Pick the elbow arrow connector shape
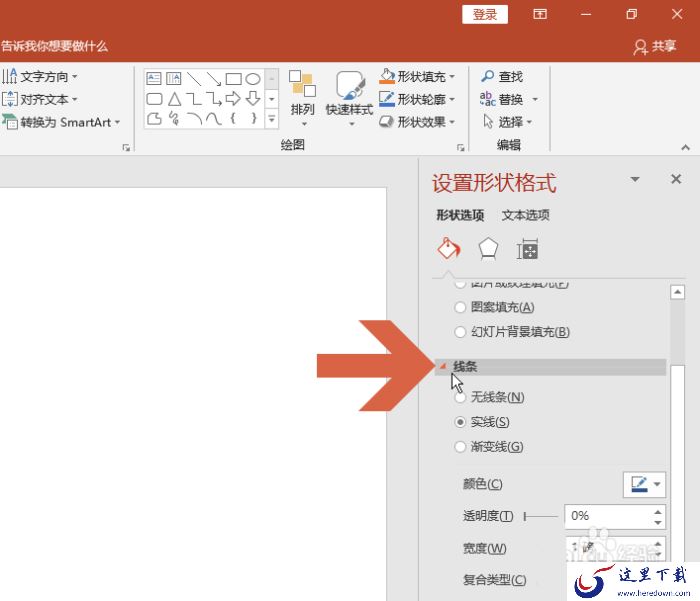This screenshot has height=601, width=700. 214,99
